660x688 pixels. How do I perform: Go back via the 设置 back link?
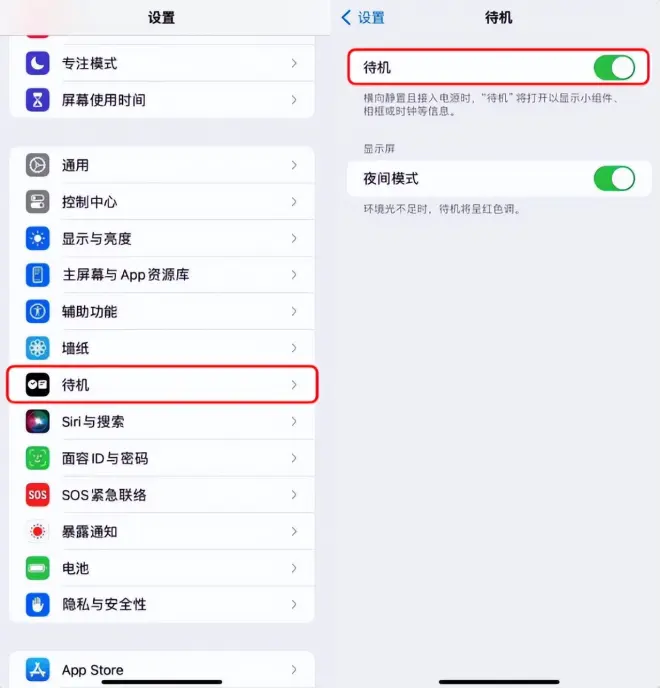pos(363,18)
